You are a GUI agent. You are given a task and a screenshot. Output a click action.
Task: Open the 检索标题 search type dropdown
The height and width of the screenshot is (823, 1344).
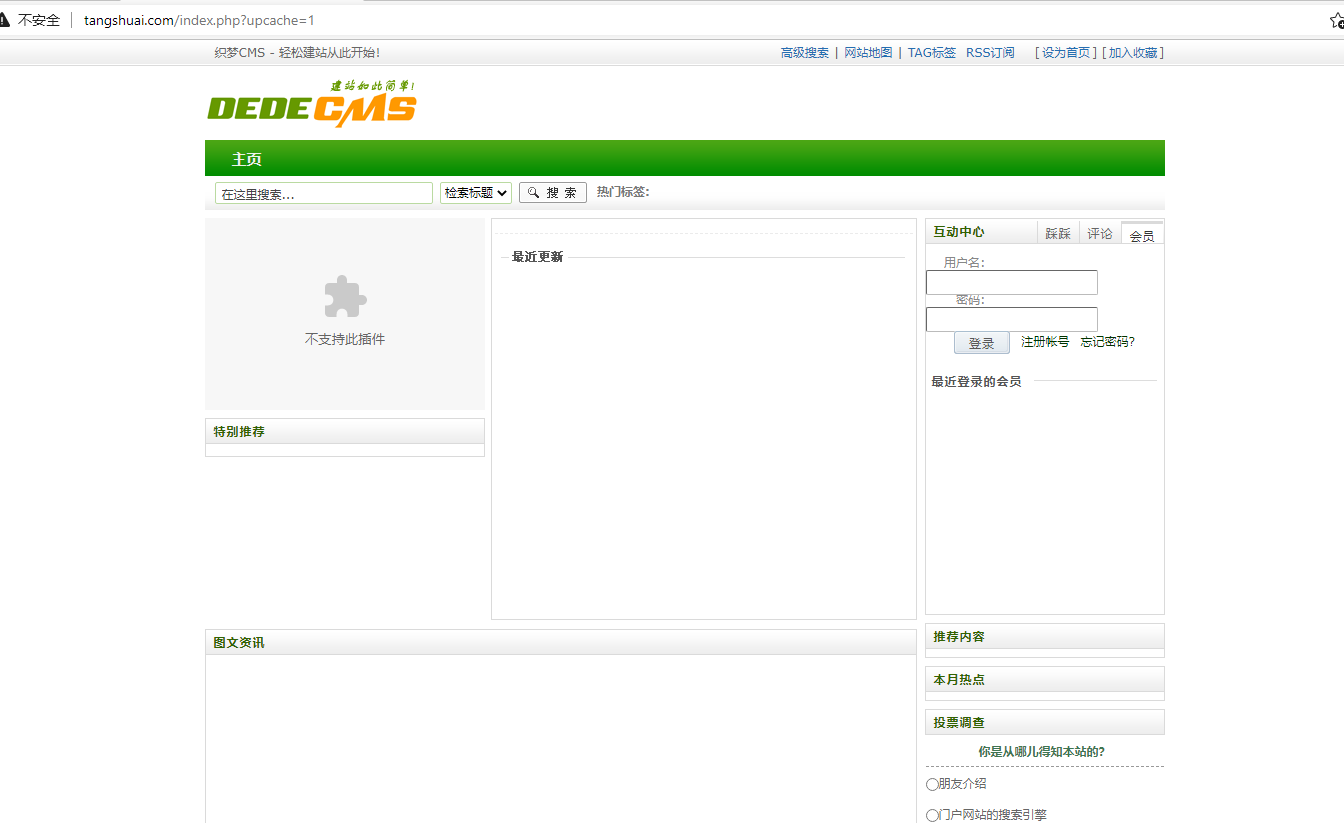[475, 192]
